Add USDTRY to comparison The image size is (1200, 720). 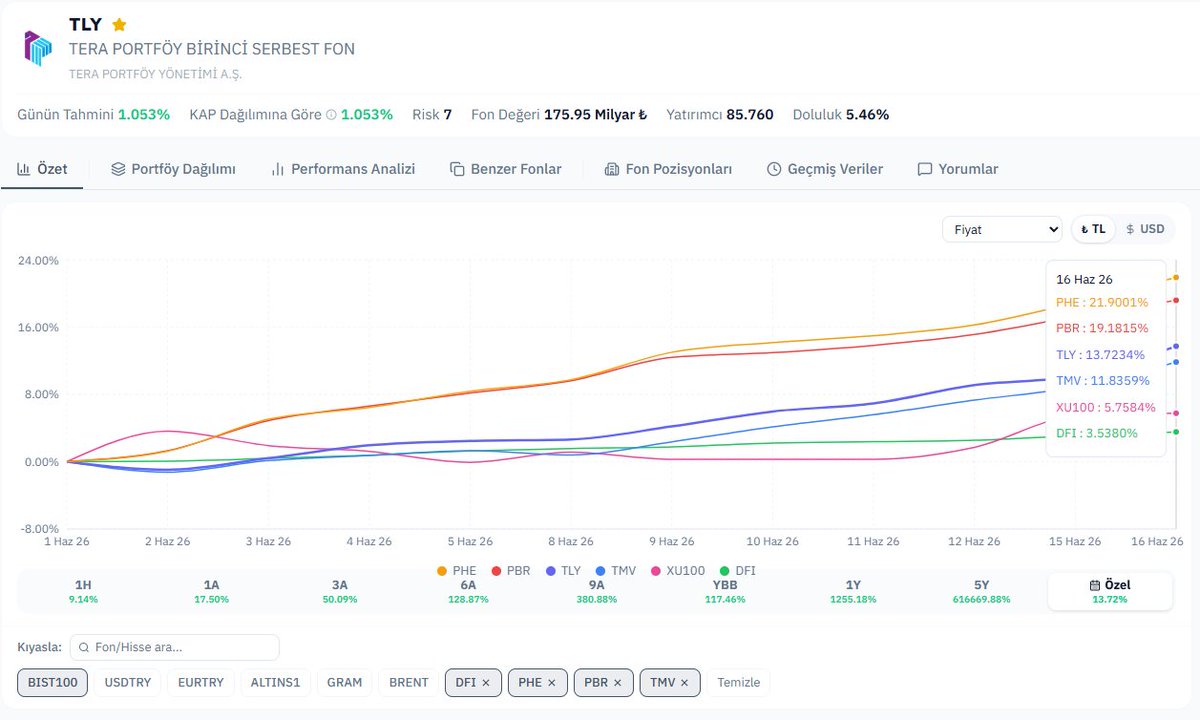coord(127,682)
